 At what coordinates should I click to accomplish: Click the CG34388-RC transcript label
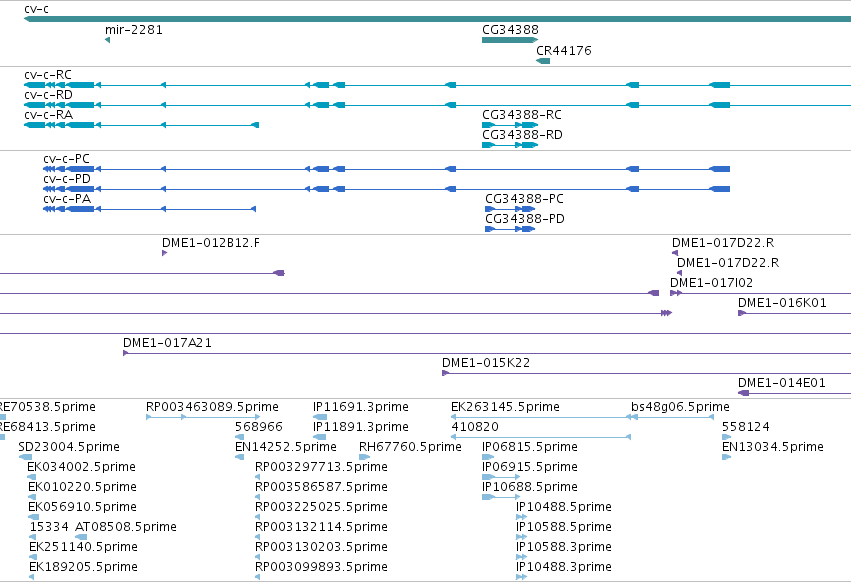[522, 115]
